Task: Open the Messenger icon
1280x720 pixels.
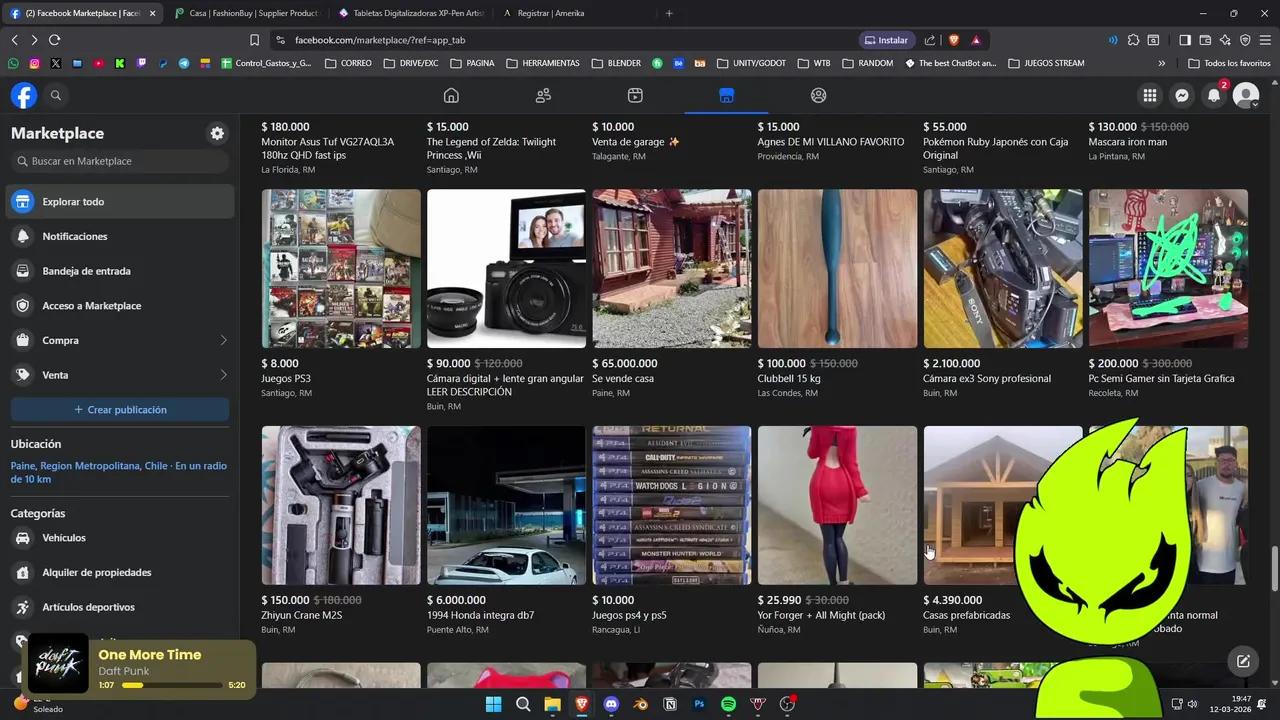Action: [1182, 95]
